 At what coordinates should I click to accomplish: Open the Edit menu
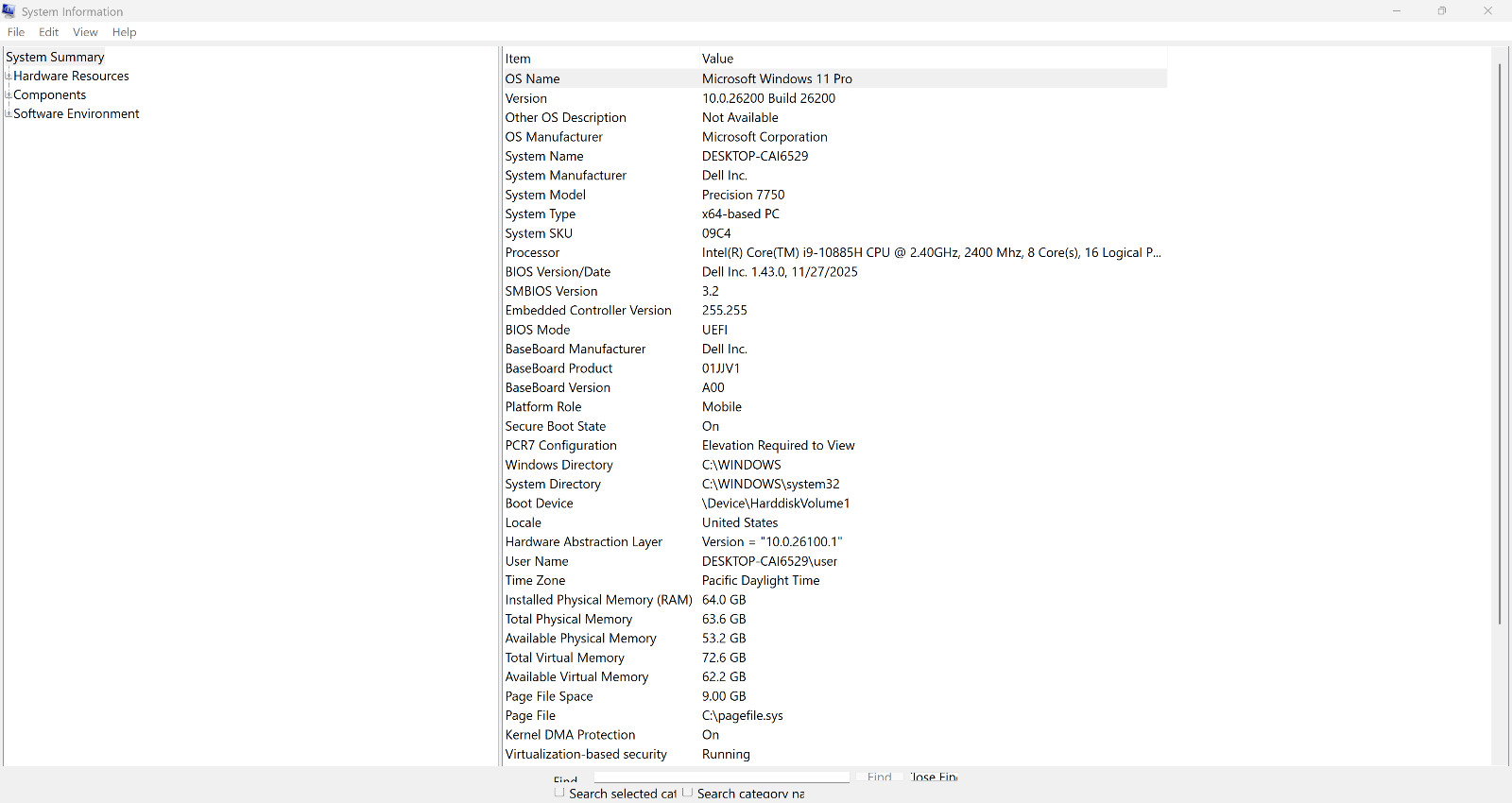point(49,32)
